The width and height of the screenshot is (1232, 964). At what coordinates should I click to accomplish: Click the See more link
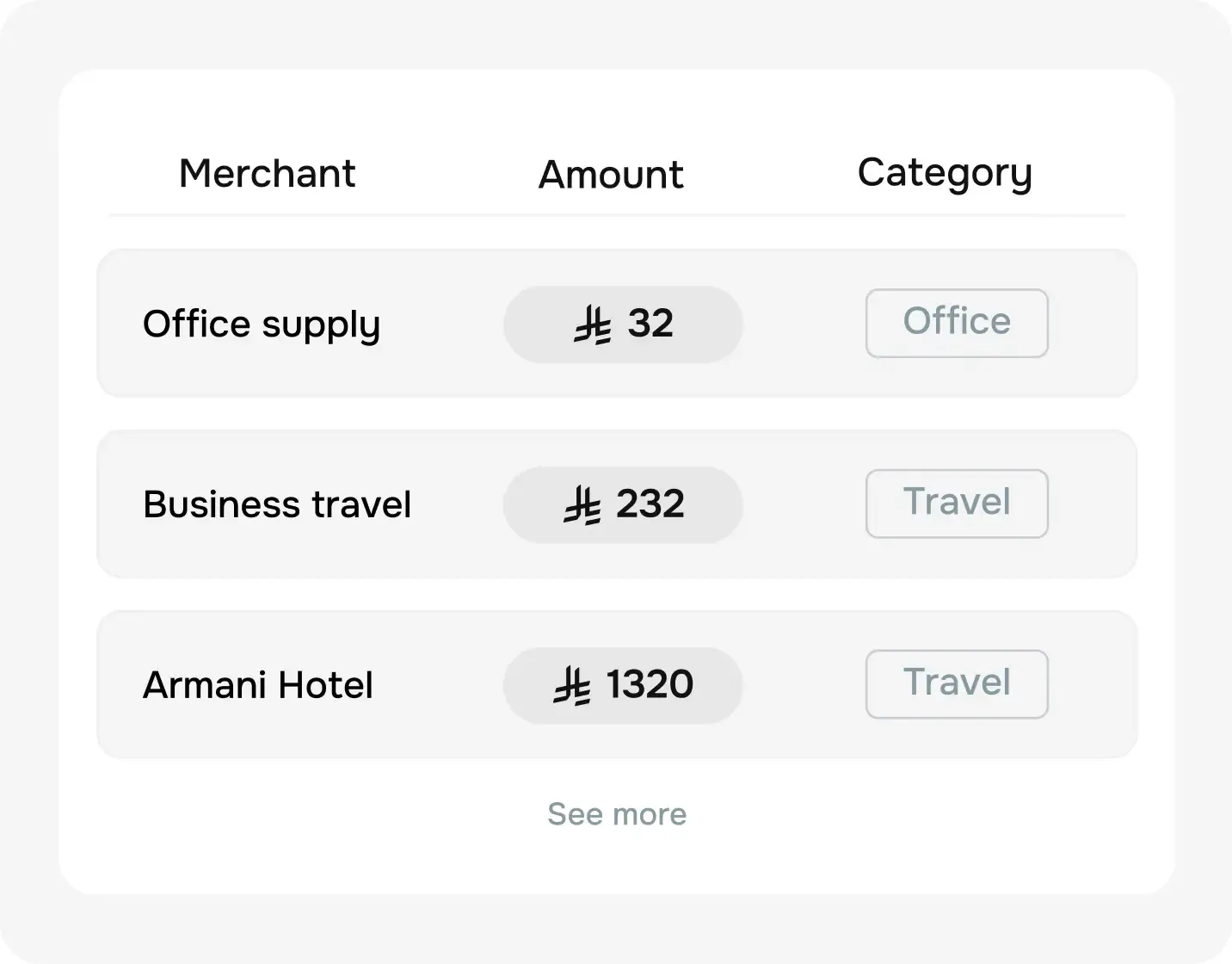pos(616,813)
